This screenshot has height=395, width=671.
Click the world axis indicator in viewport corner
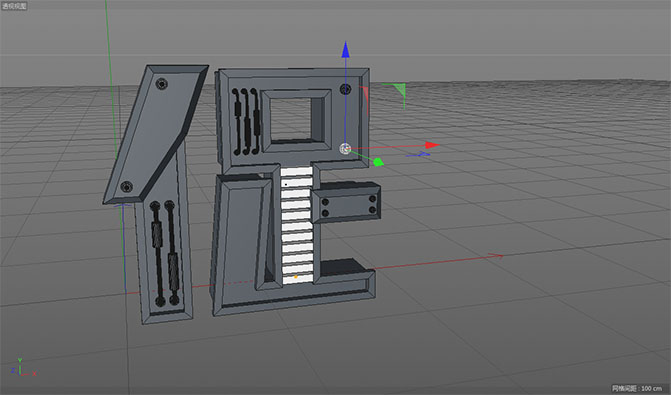click(x=22, y=368)
